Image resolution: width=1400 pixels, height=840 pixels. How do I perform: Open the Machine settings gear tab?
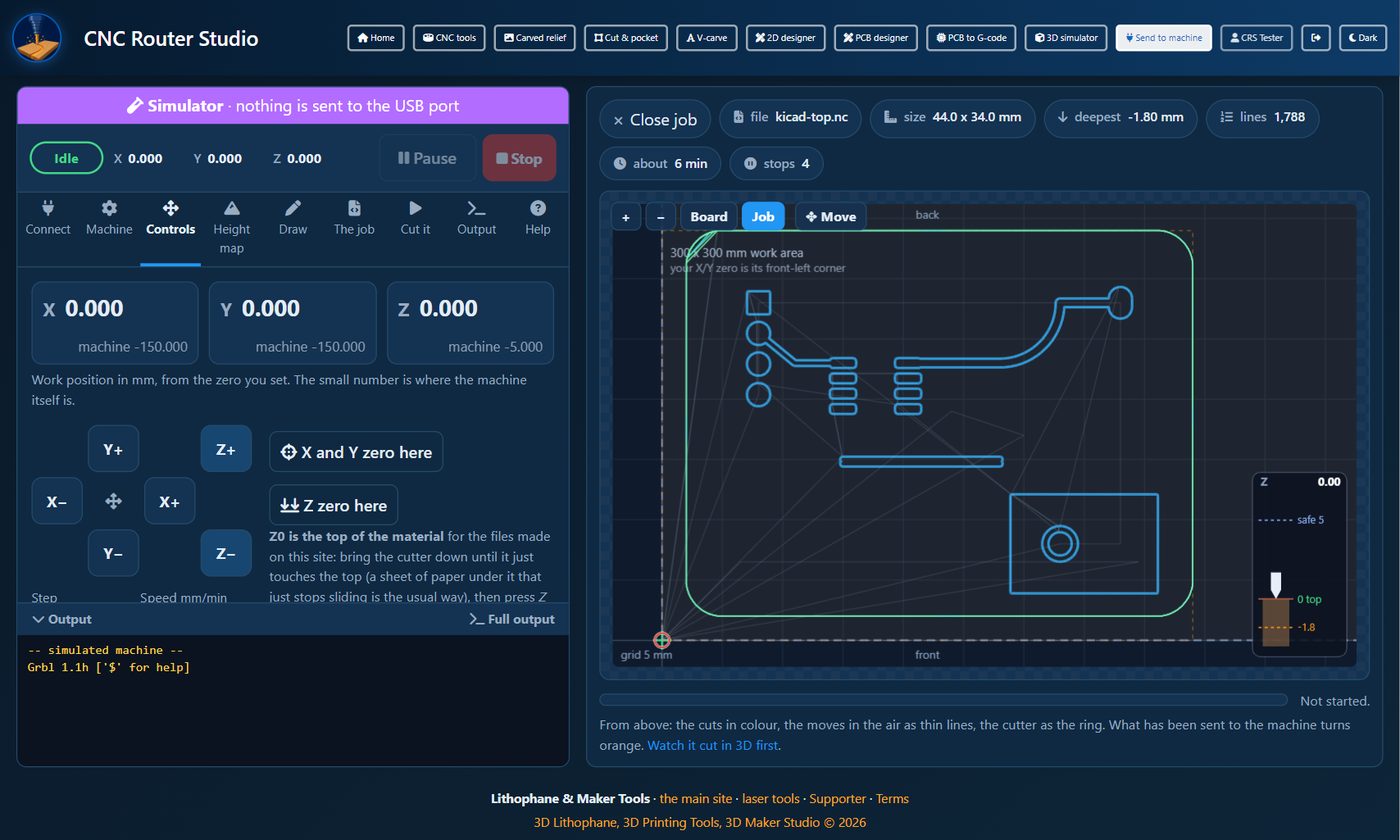(109, 218)
